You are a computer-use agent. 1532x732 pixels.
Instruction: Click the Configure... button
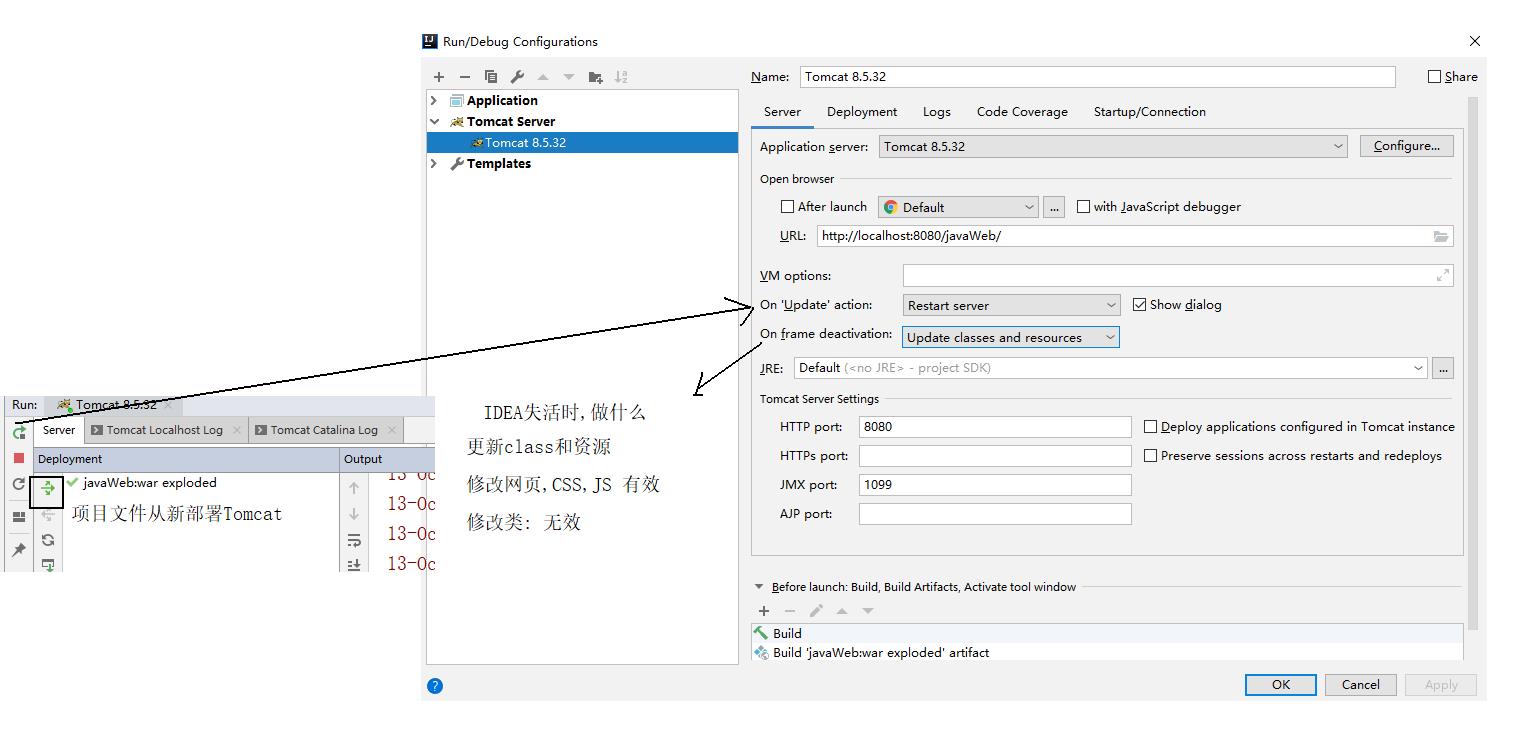tap(1406, 146)
